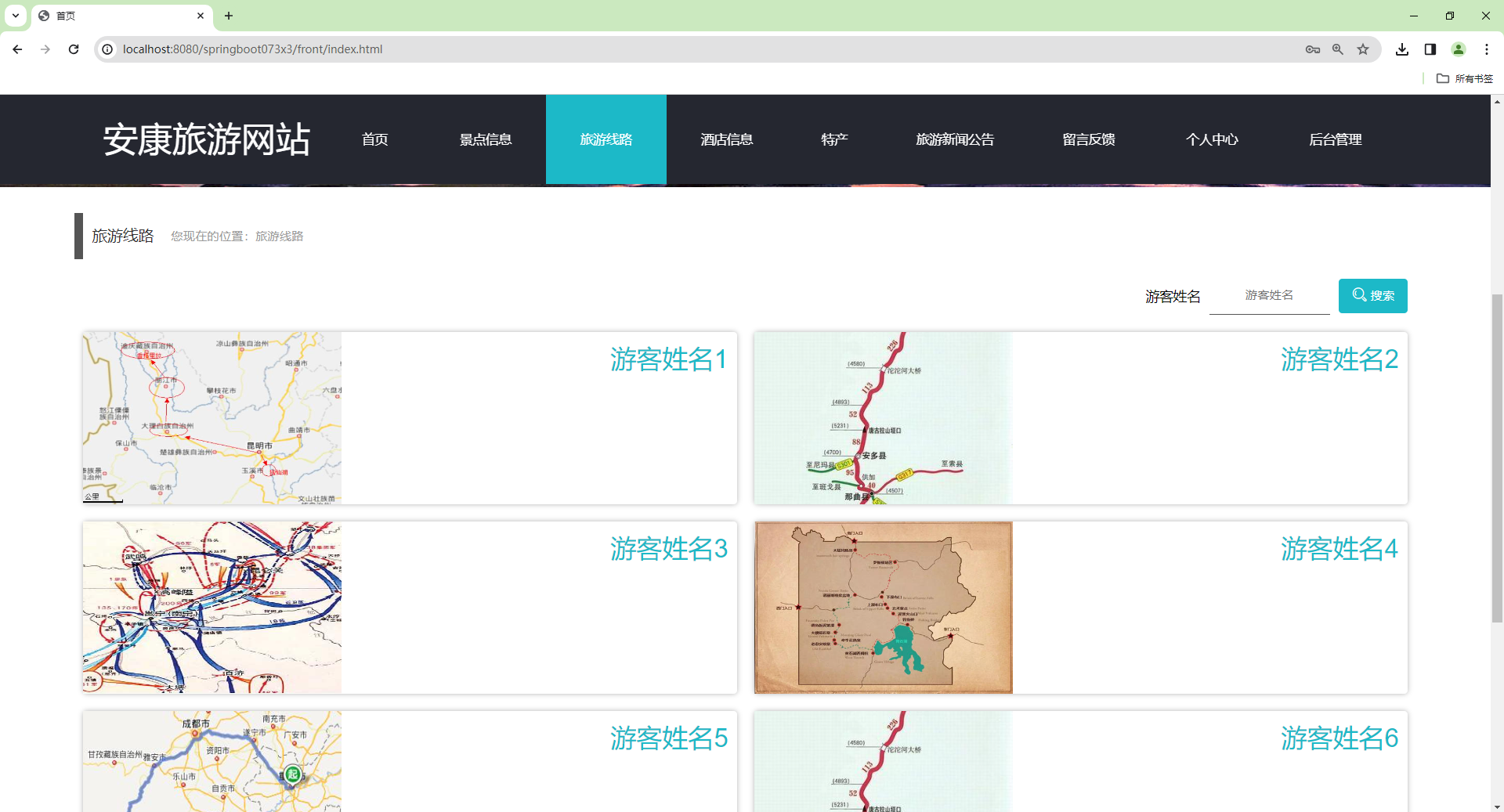This screenshot has height=812, width=1504.
Task: View site information icon in address bar
Action: pos(107,49)
